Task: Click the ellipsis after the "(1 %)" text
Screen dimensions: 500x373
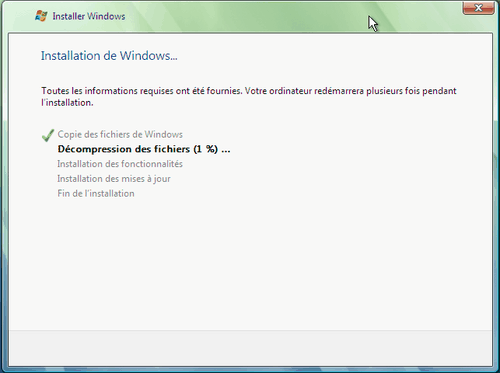Action: click(226, 150)
